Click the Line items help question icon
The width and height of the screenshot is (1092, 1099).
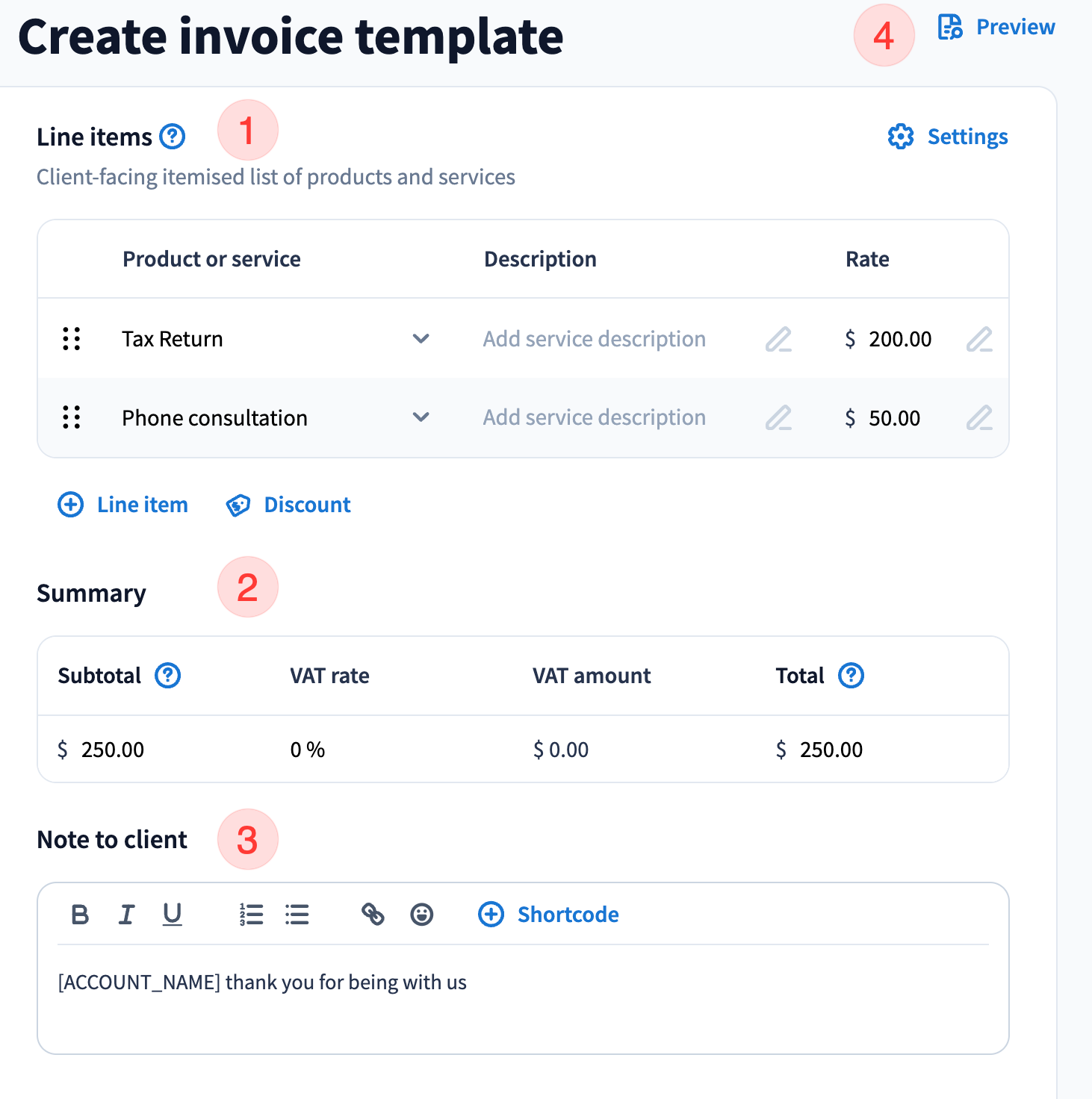click(173, 137)
